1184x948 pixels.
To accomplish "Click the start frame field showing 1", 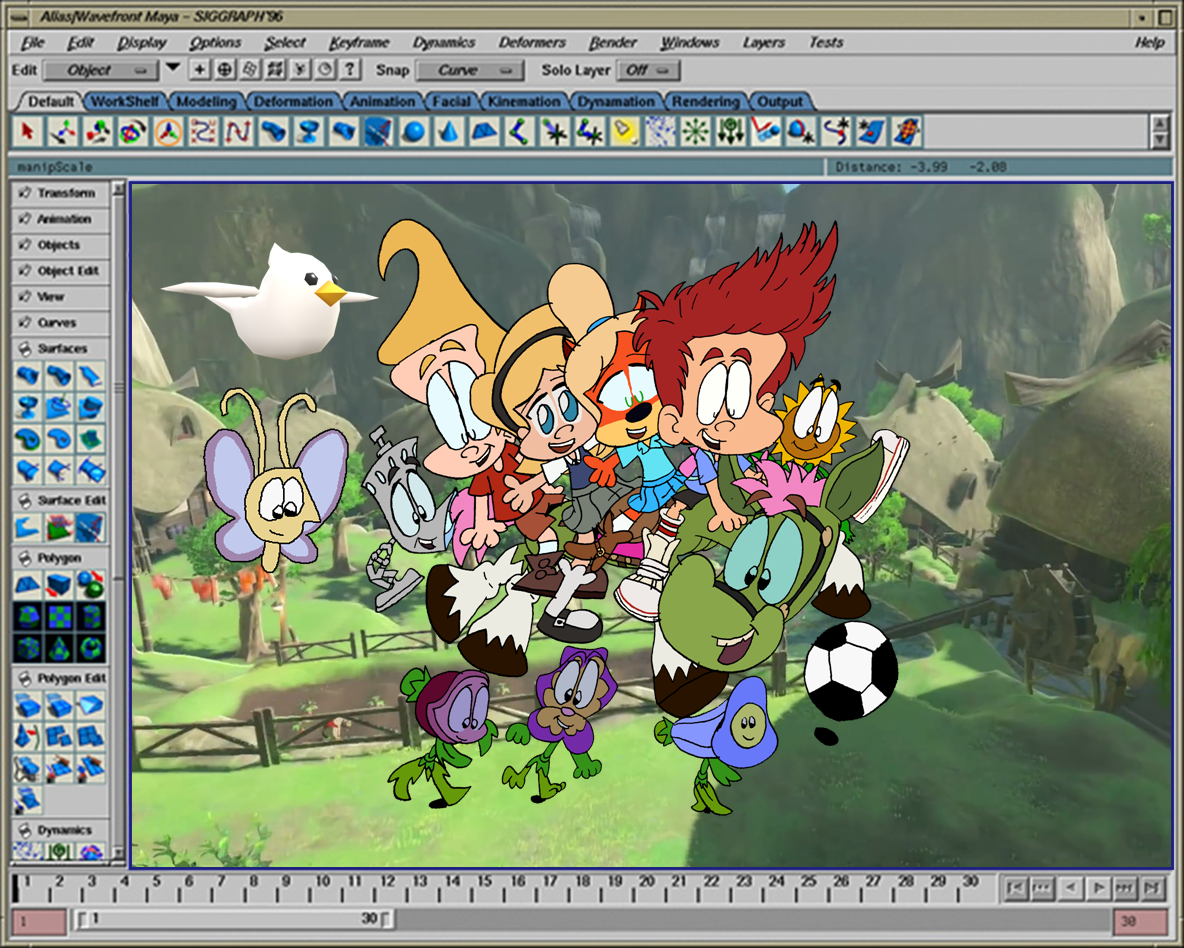I will 39,922.
